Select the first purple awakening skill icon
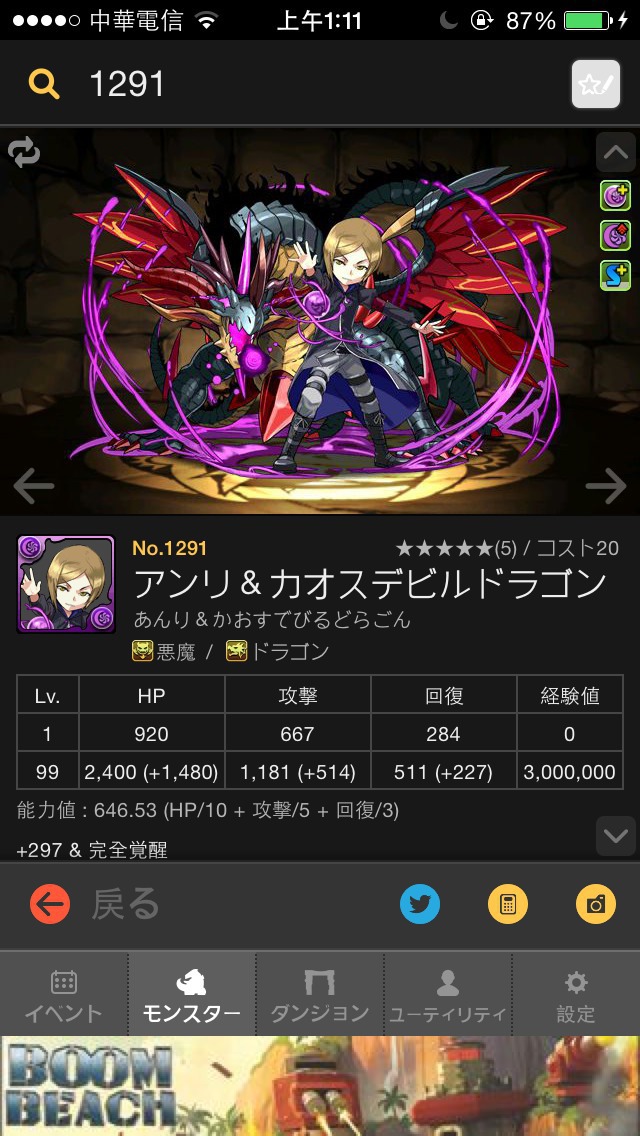 pyautogui.click(x=615, y=196)
